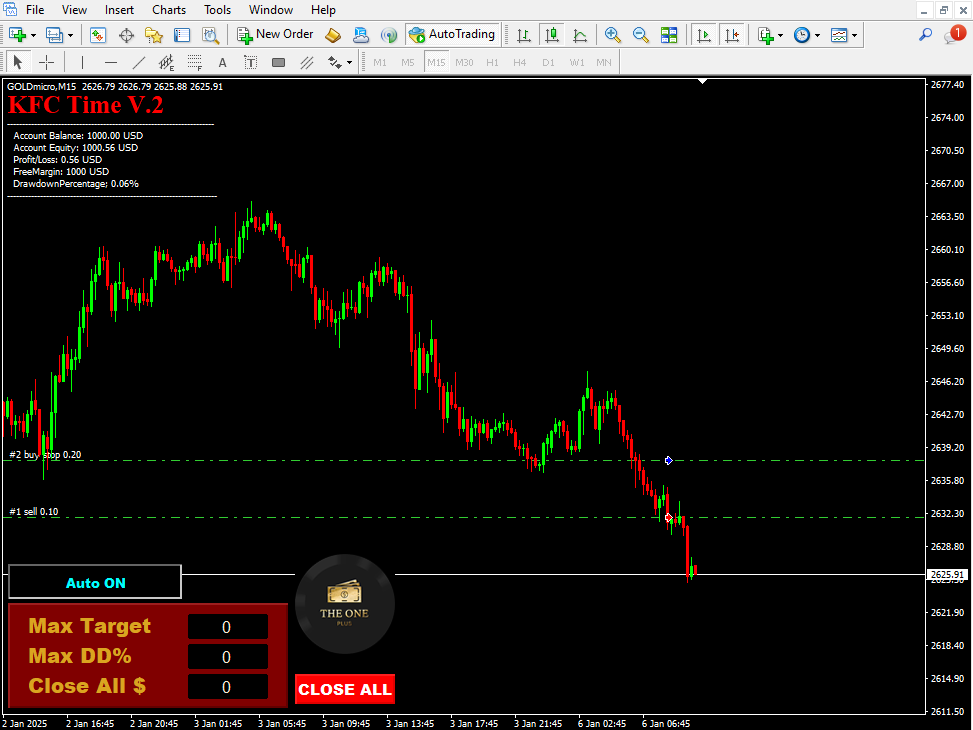This screenshot has height=730, width=973.
Task: Select the Horizontal Line drawing tool
Action: [110, 62]
